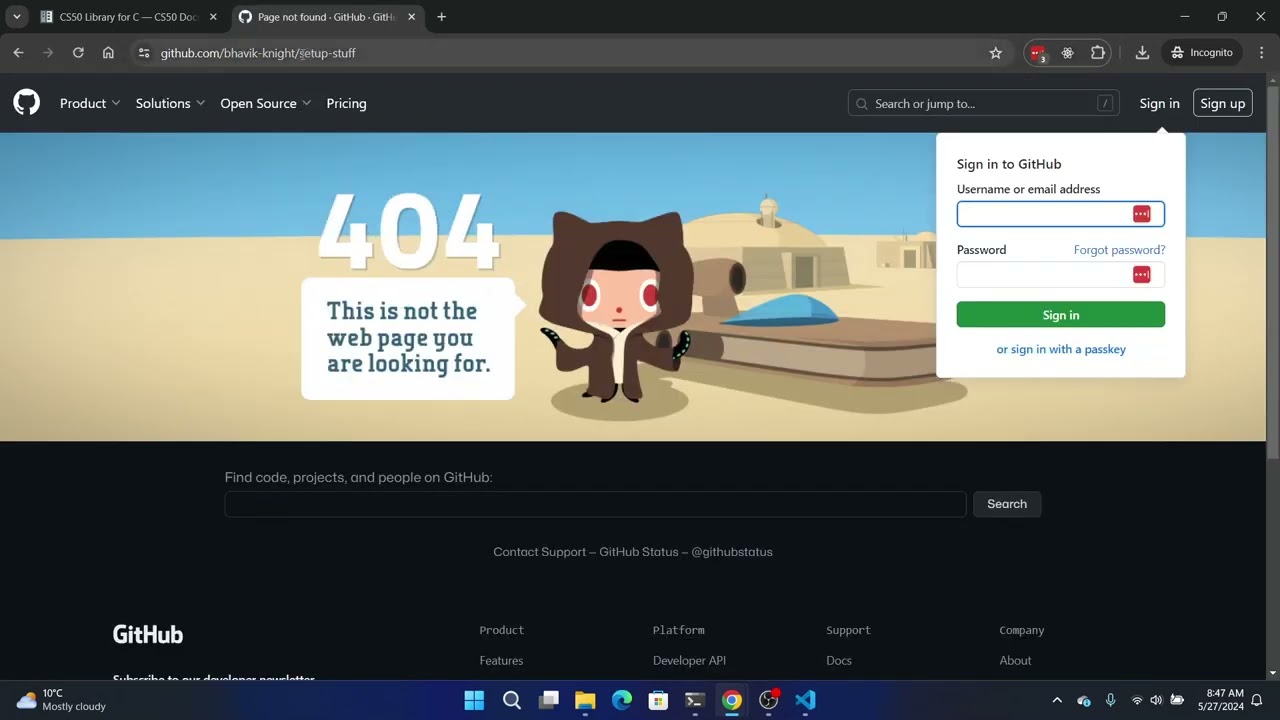Focus the Password field
This screenshot has height=720, width=1280.
pos(1060,275)
